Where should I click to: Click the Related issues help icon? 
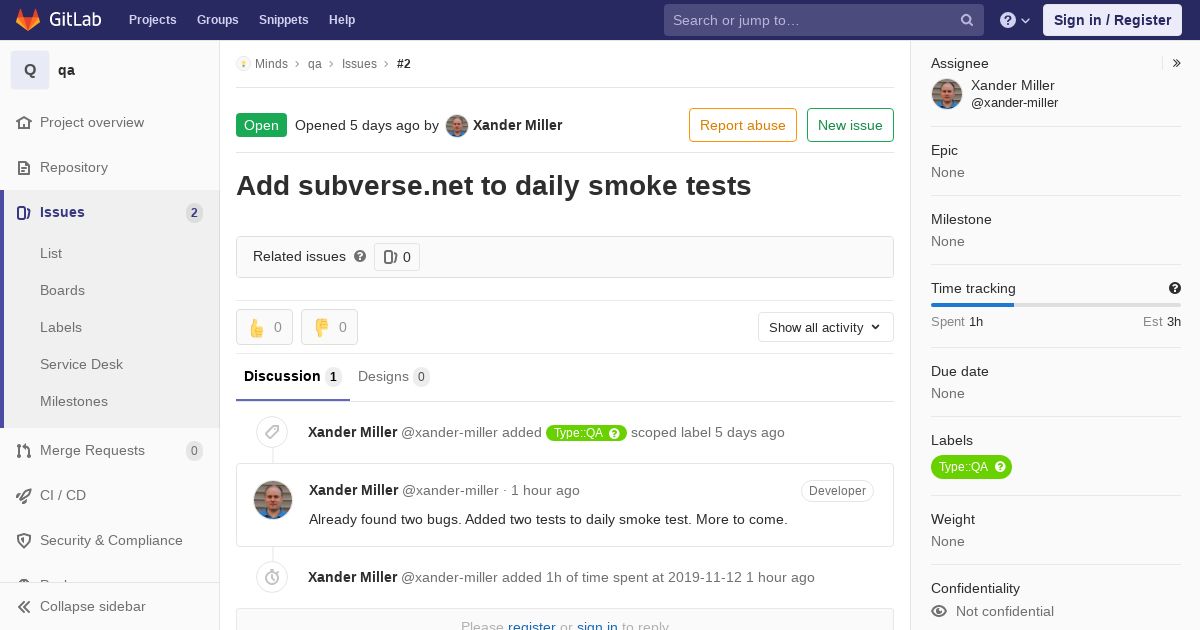360,256
